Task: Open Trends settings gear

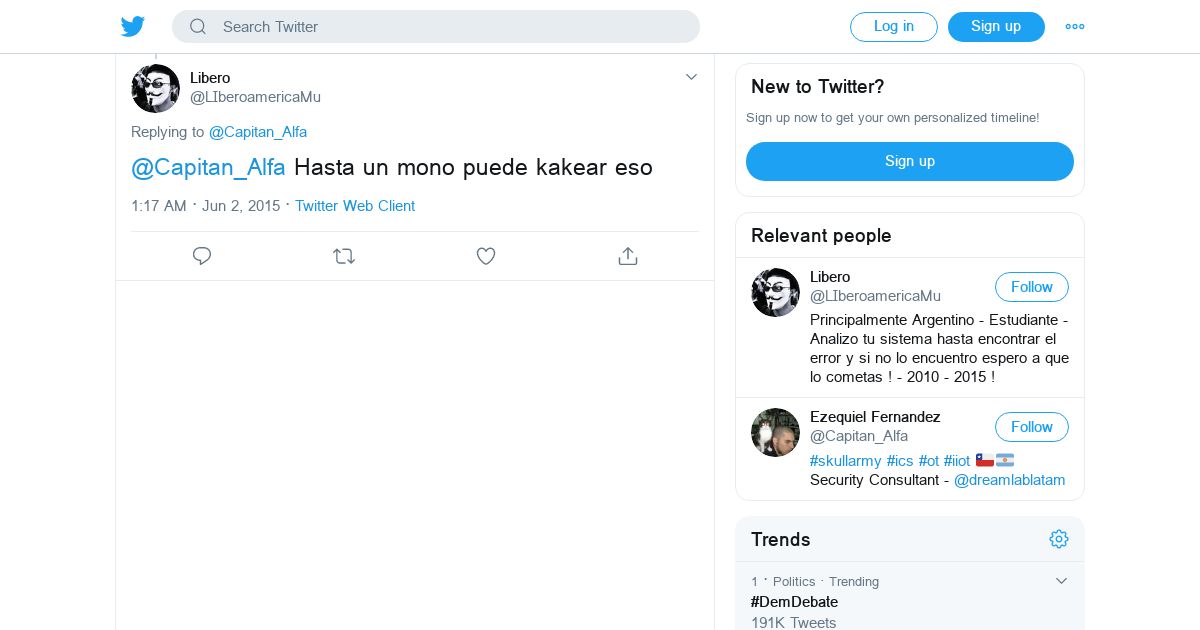Action: tap(1059, 539)
